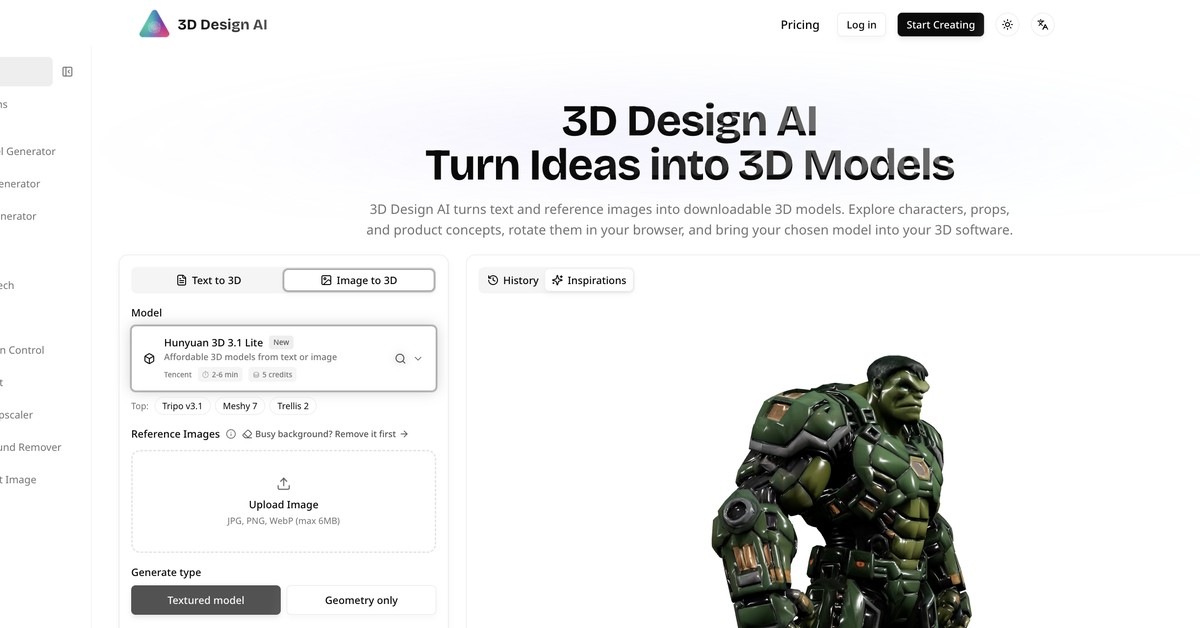Choose the Trellis 2 model chip
This screenshot has width=1200, height=628.
[x=293, y=406]
